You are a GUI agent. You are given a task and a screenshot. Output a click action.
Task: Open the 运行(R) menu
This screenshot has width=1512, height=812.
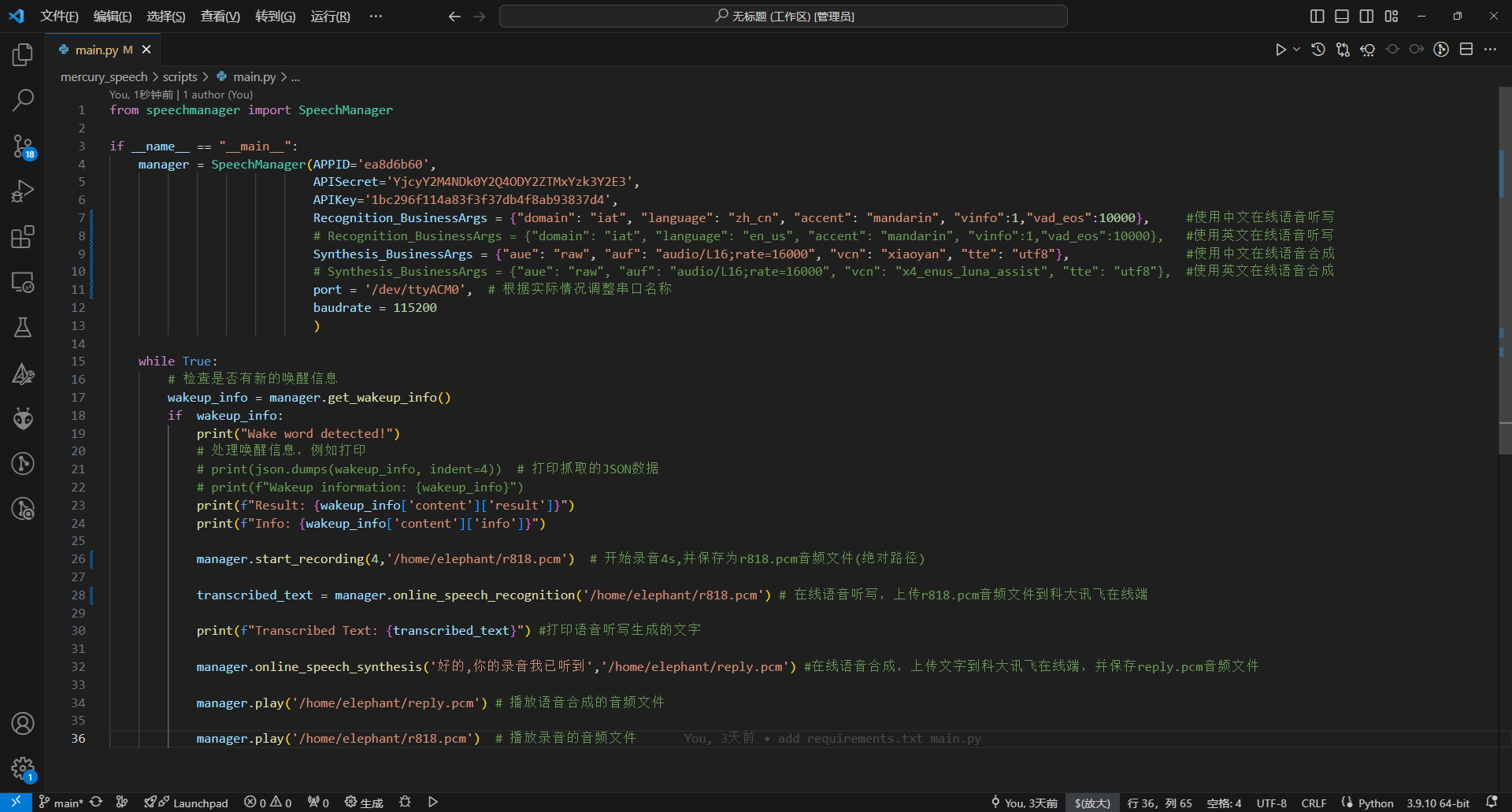[x=331, y=17]
